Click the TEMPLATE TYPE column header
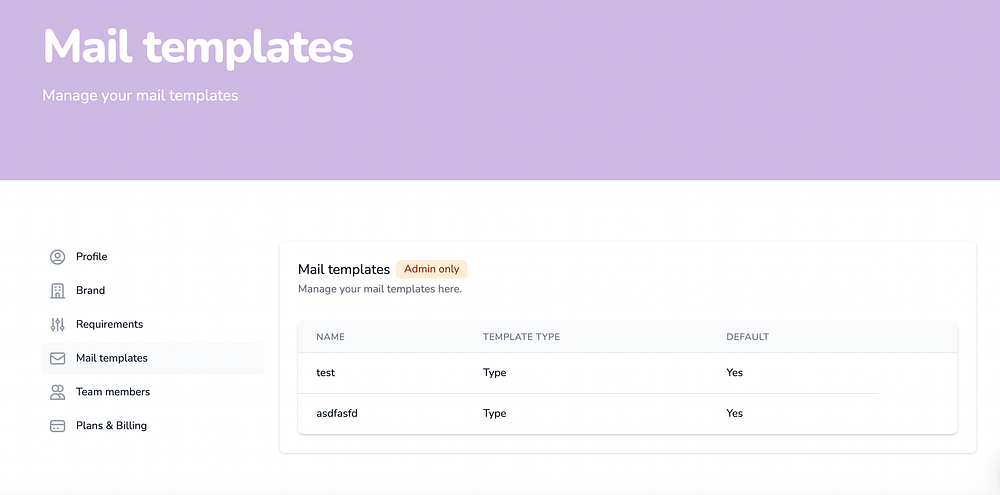 click(521, 337)
